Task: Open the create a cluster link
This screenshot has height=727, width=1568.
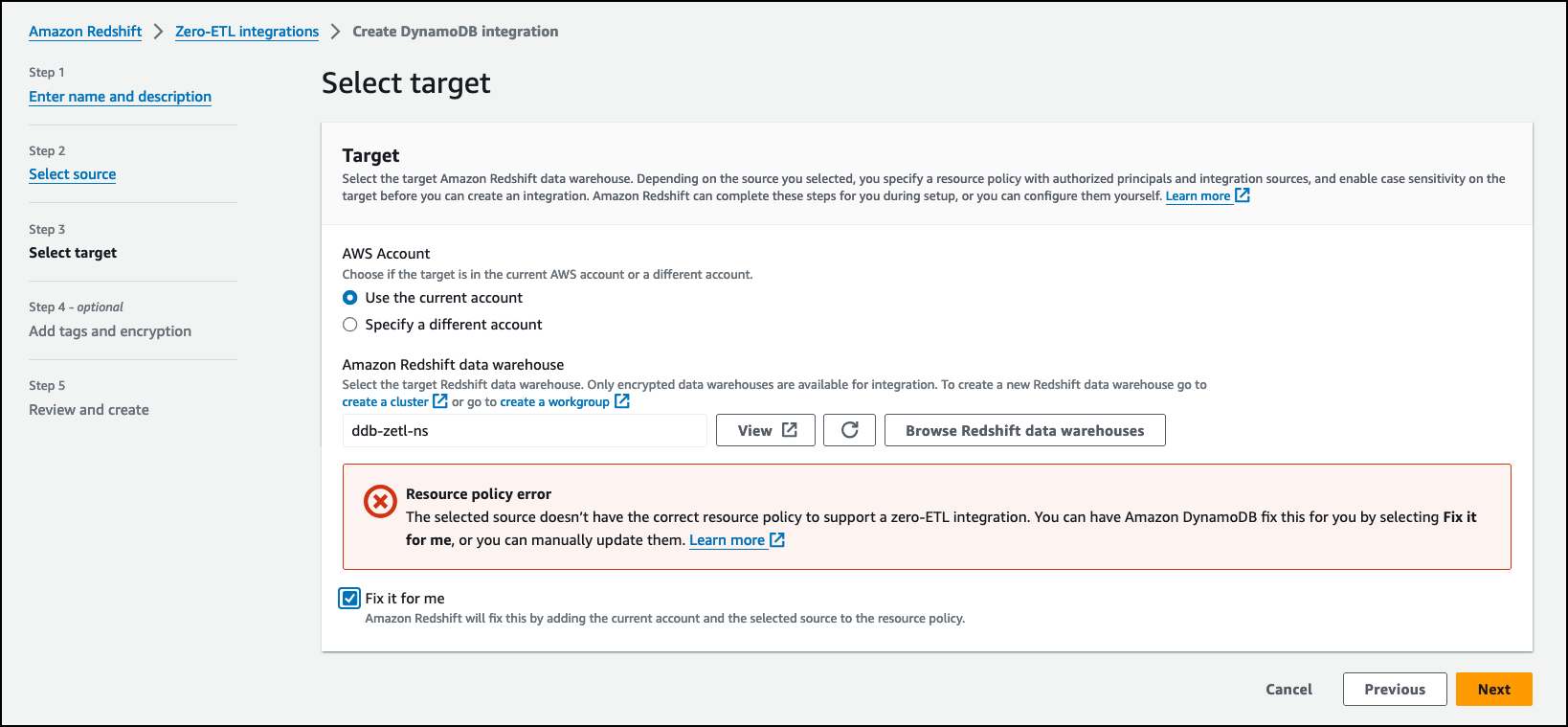Action: [x=385, y=402]
